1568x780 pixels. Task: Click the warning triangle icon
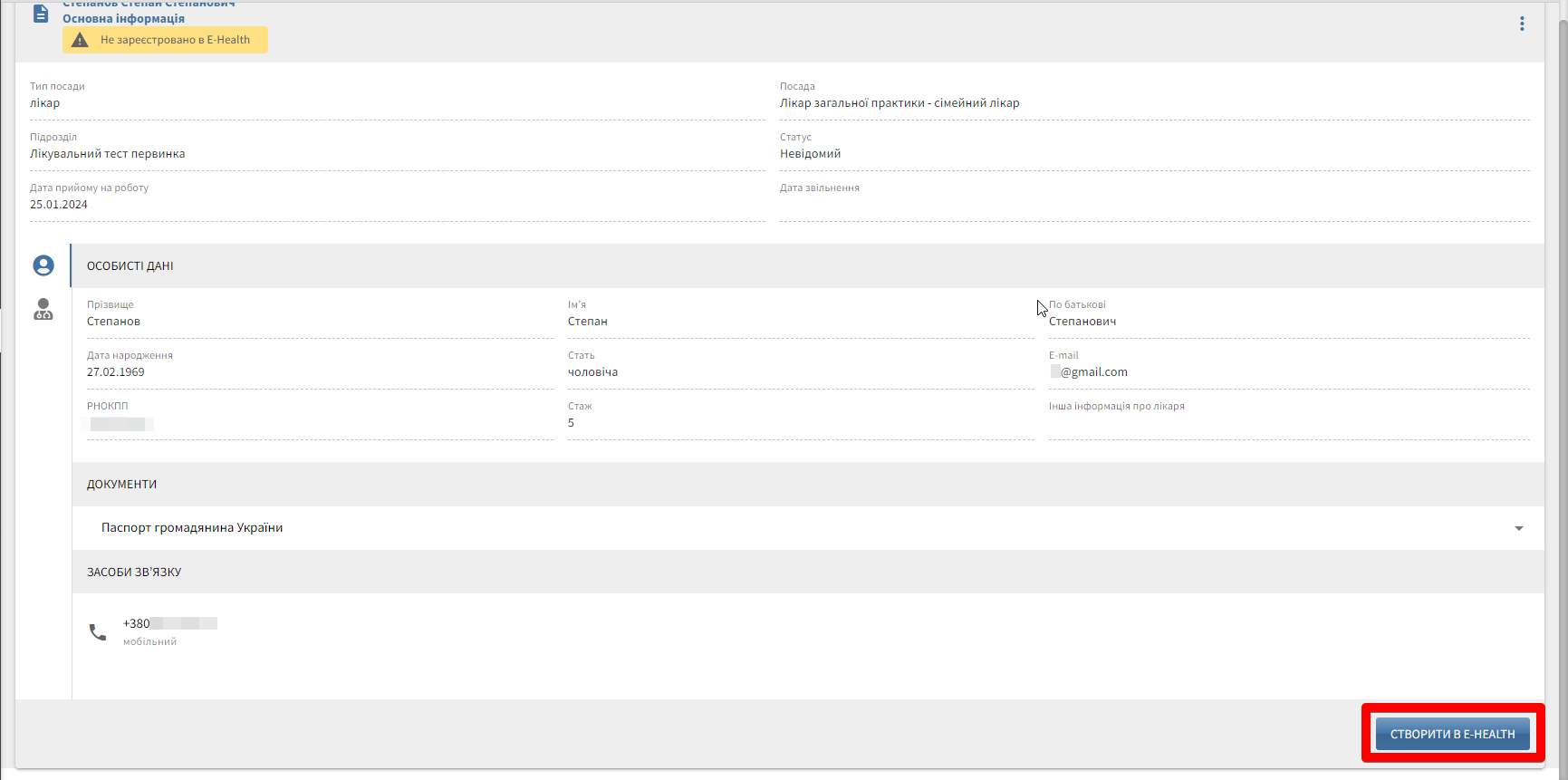[81, 40]
